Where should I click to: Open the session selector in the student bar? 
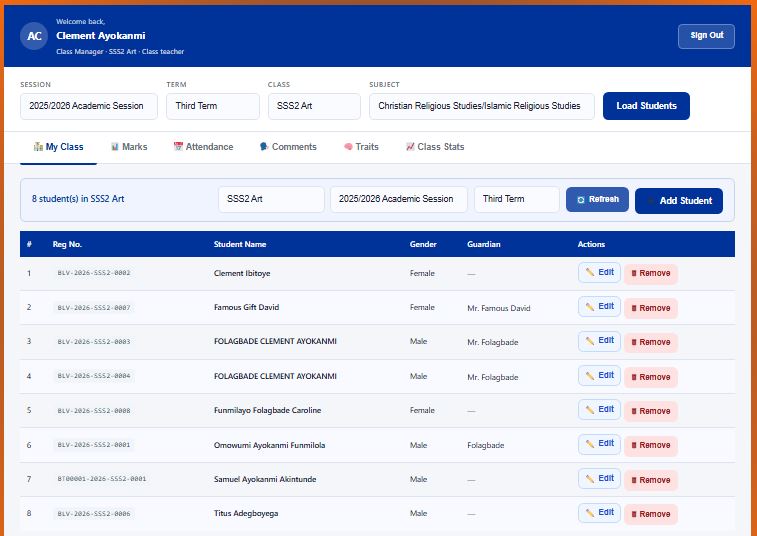399,199
